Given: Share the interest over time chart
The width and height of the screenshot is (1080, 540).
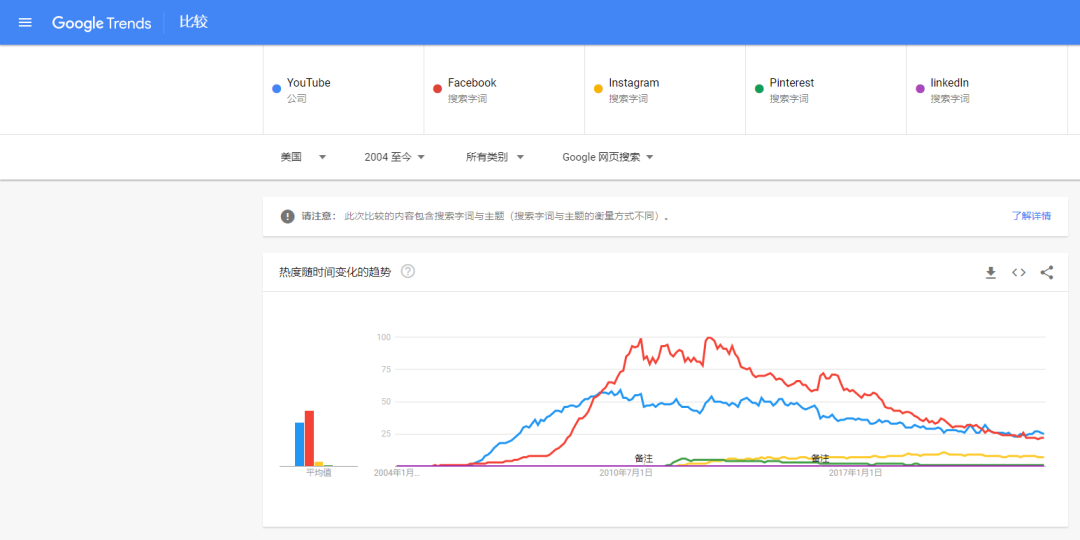Looking at the screenshot, I should coord(1047,273).
